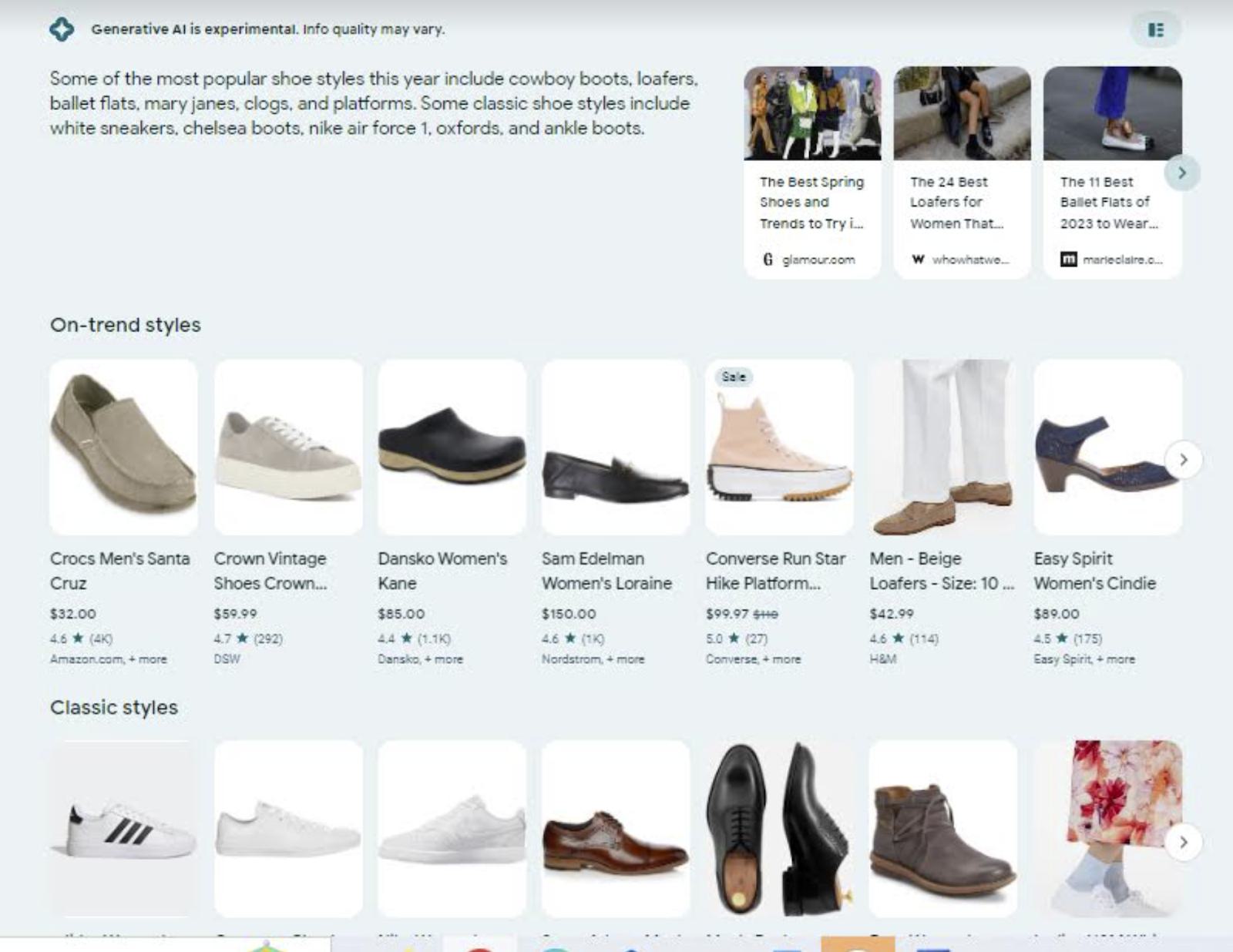1233x952 pixels.
Task: Select the Adidas white striped sneaker image
Action: point(123,829)
